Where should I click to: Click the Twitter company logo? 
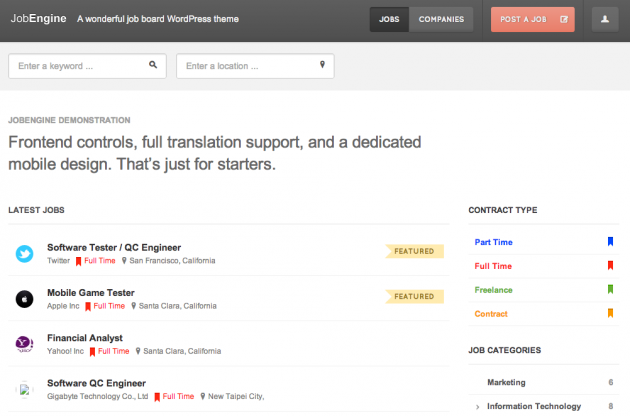[25, 254]
